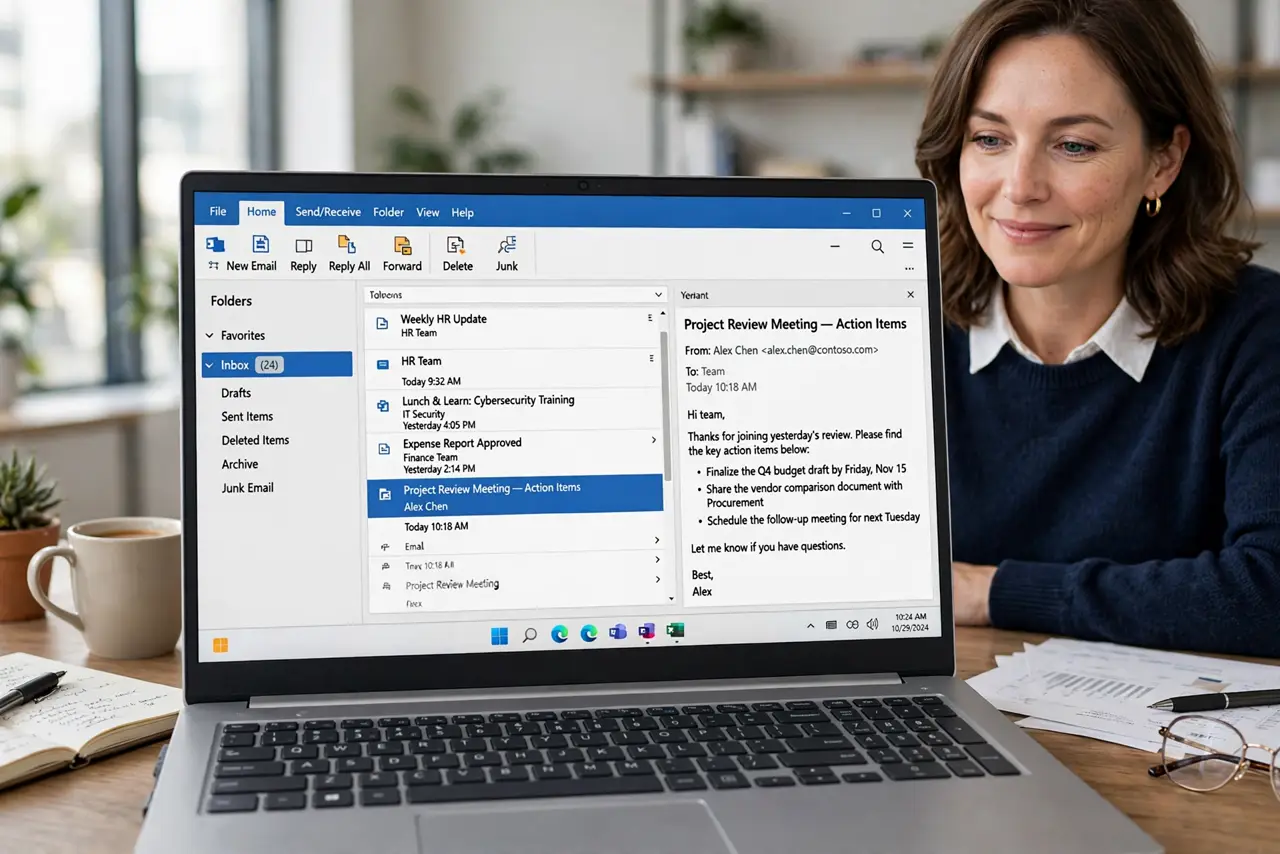
Task: Click the Reply All icon
Action: [347, 245]
